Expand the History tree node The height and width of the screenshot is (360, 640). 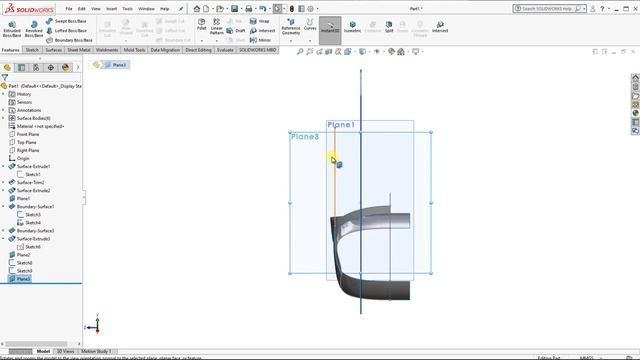point(4,94)
